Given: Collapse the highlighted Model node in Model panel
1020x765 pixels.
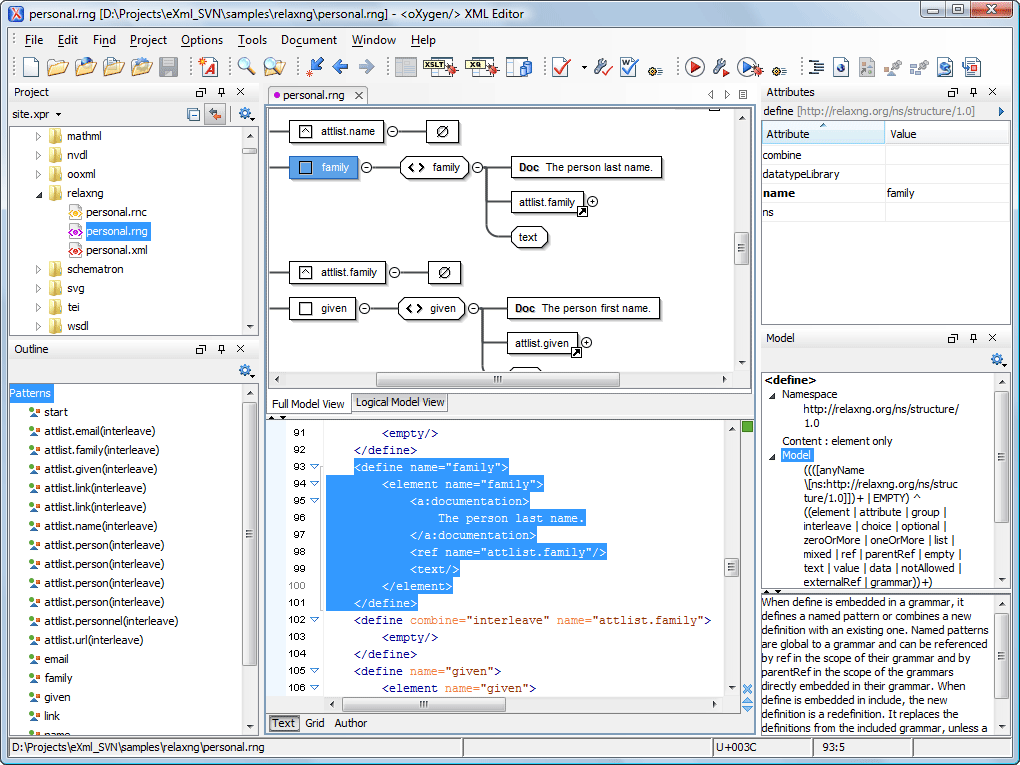Looking at the screenshot, I should (772, 456).
